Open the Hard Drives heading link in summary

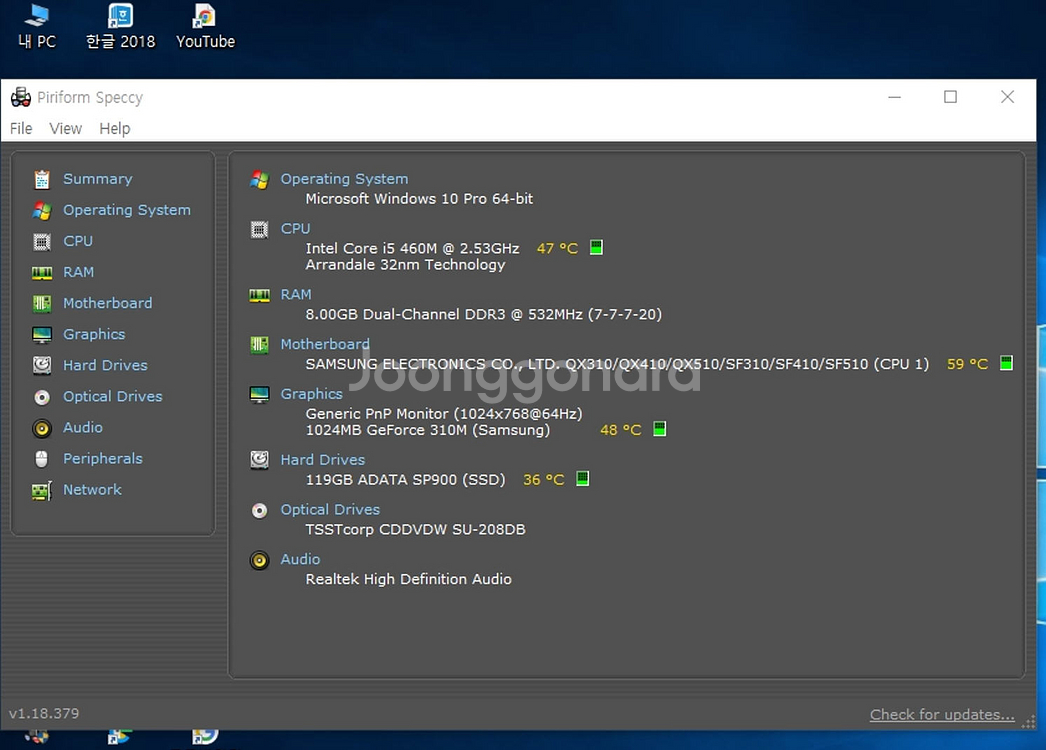coord(323,460)
